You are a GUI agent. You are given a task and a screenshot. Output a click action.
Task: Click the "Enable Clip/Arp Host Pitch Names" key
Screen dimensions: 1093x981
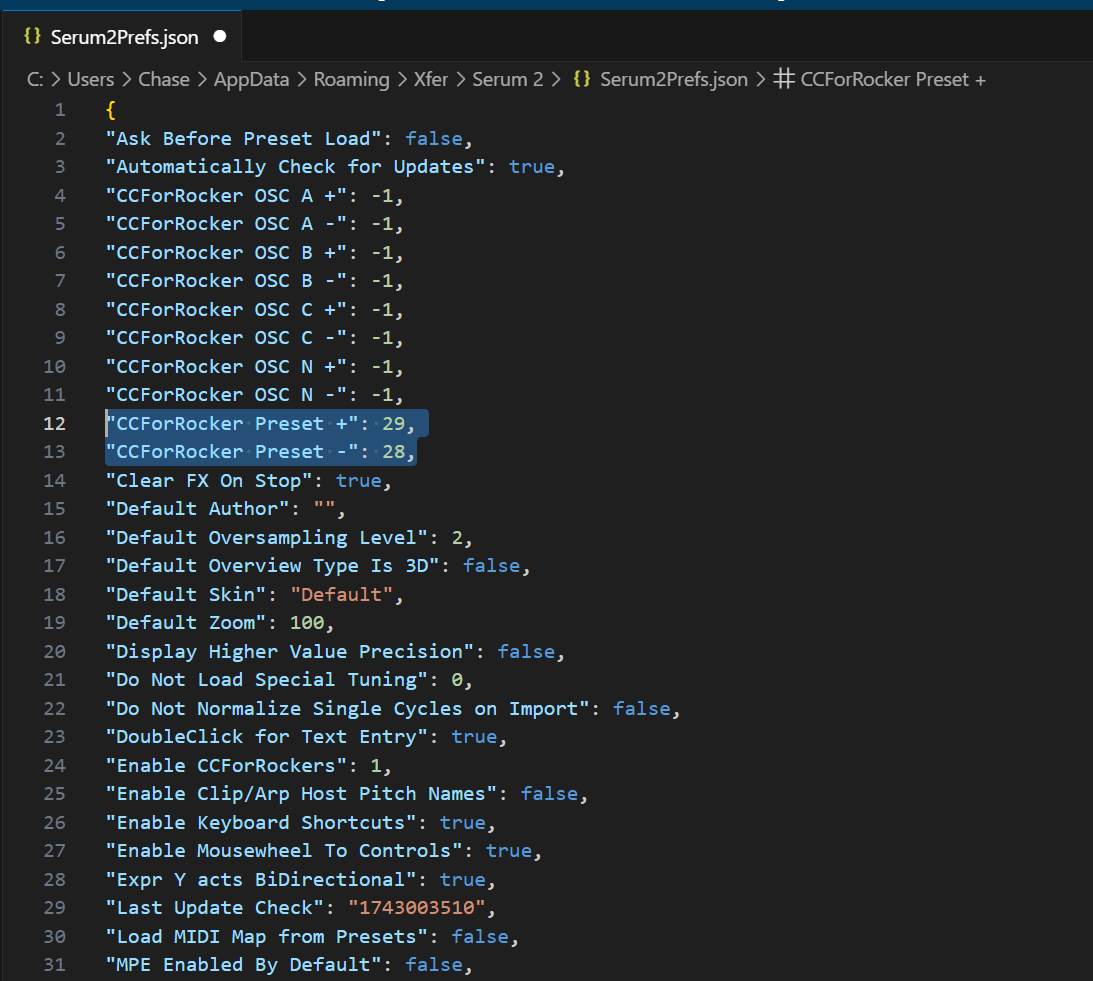[x=301, y=793]
